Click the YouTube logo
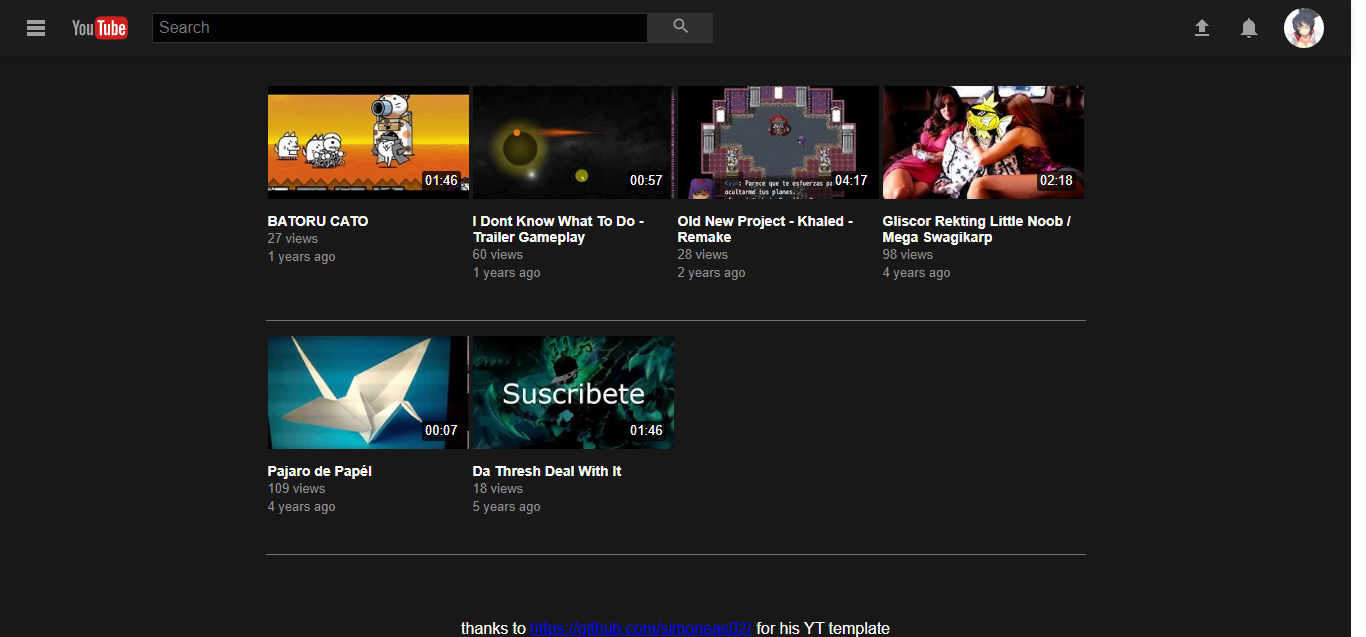The image size is (1366, 637). tap(99, 28)
